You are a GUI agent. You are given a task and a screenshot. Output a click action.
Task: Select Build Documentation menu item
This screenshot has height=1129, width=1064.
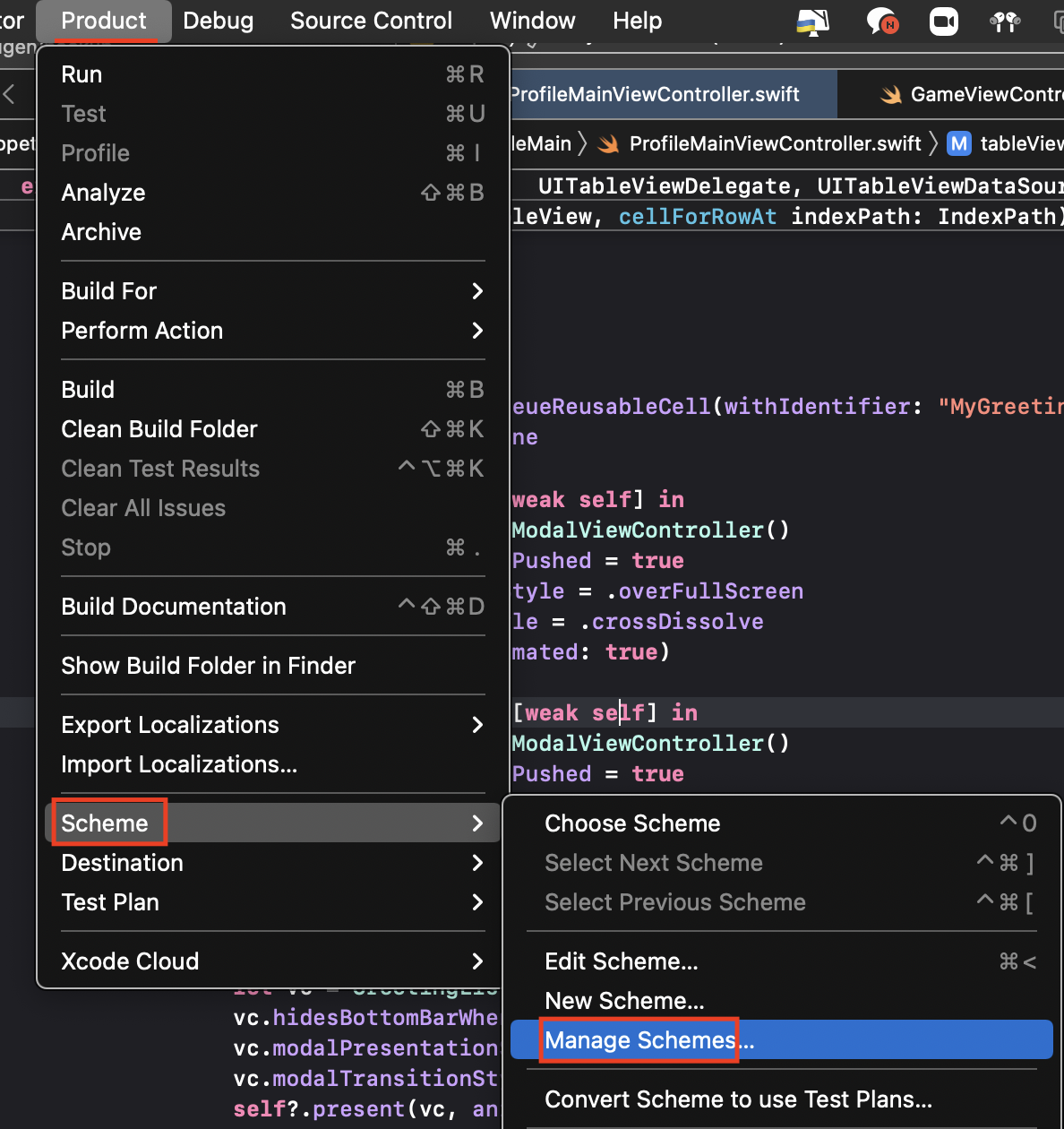tap(273, 607)
